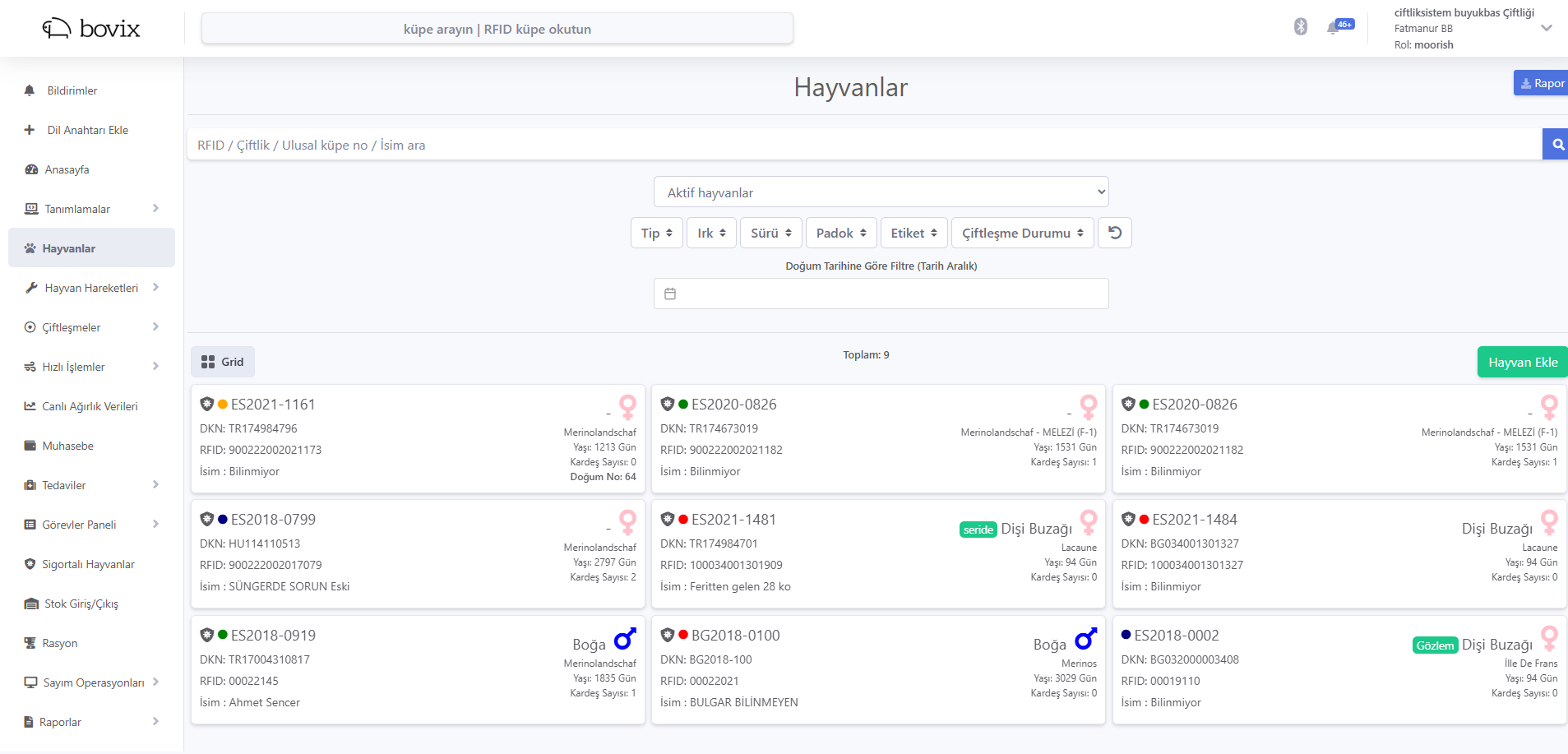1568x754 pixels.
Task: Click the wrench icon beside Hayvan Hareketleri
Action: 31,288
